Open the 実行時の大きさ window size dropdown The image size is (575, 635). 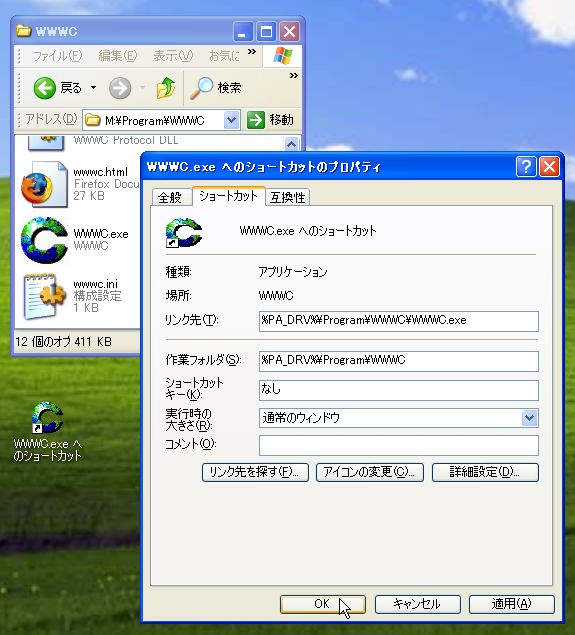pos(530,418)
